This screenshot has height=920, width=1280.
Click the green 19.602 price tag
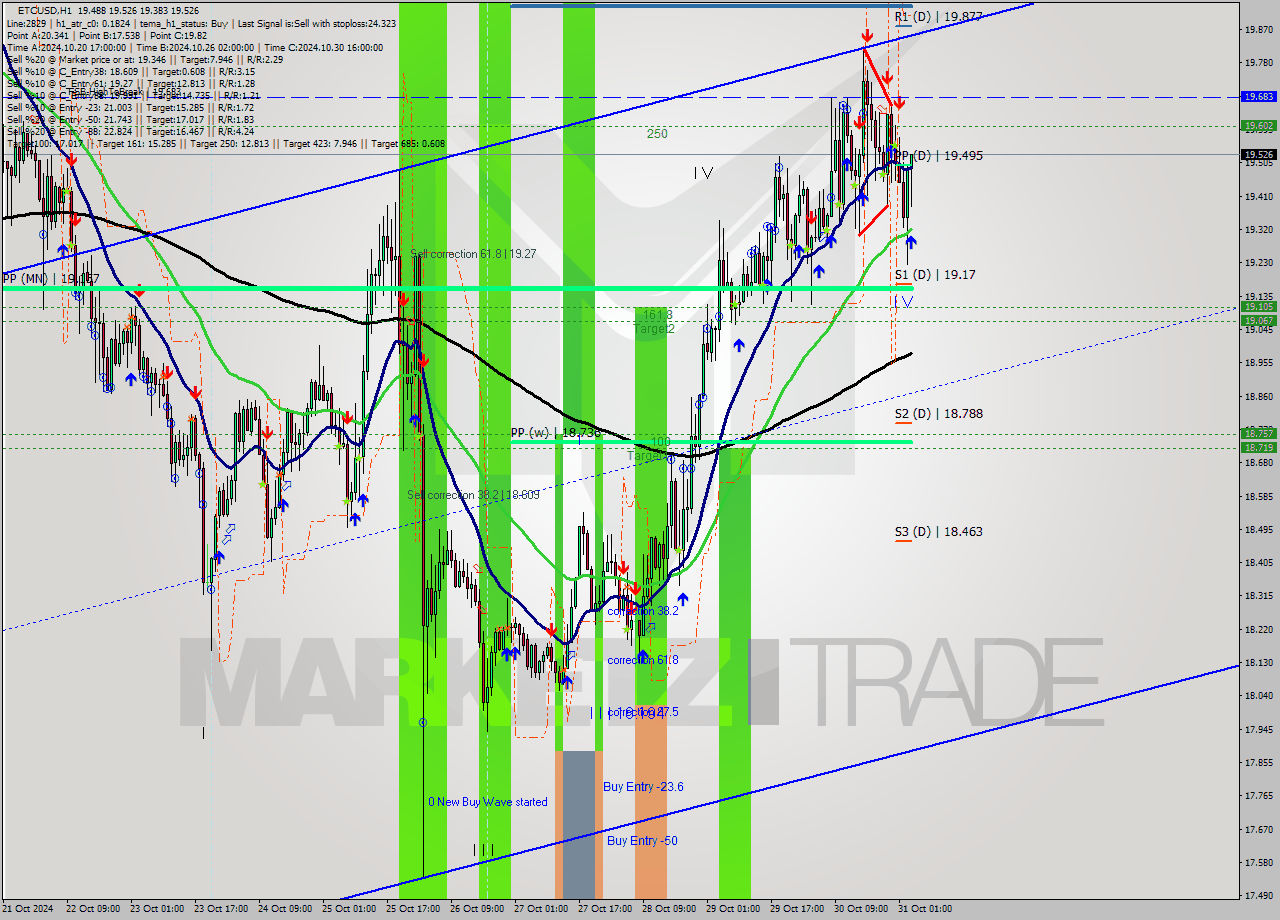(1258, 126)
